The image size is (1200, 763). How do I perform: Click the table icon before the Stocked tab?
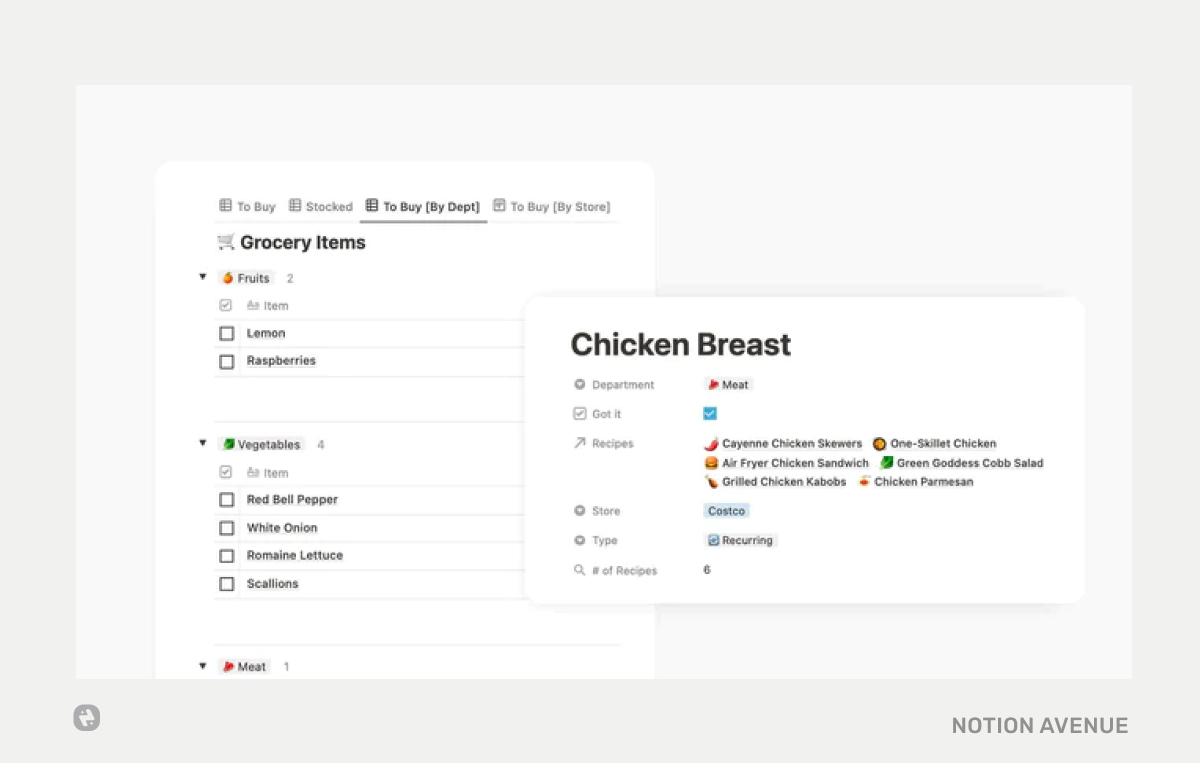[x=294, y=206]
